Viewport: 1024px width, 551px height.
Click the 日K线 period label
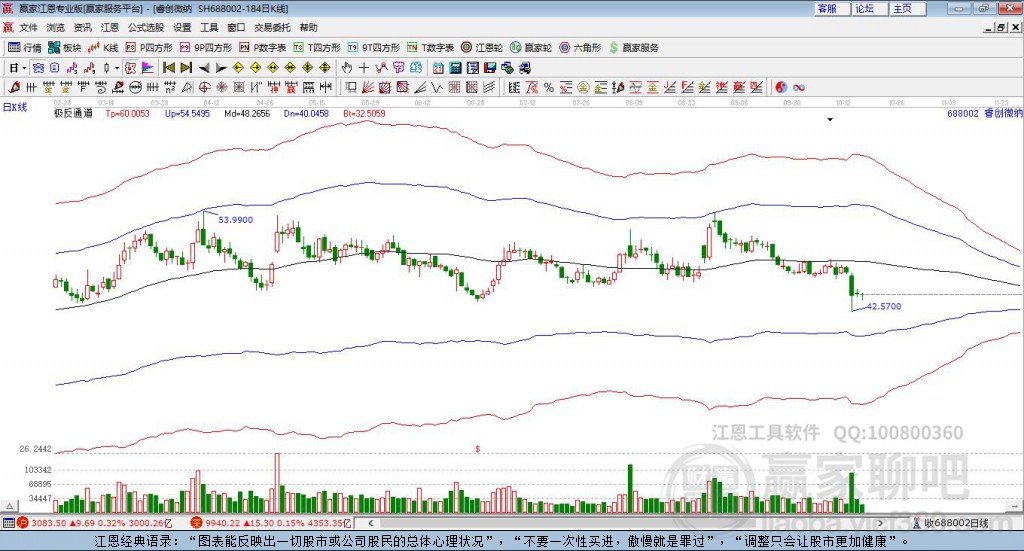tap(15, 107)
